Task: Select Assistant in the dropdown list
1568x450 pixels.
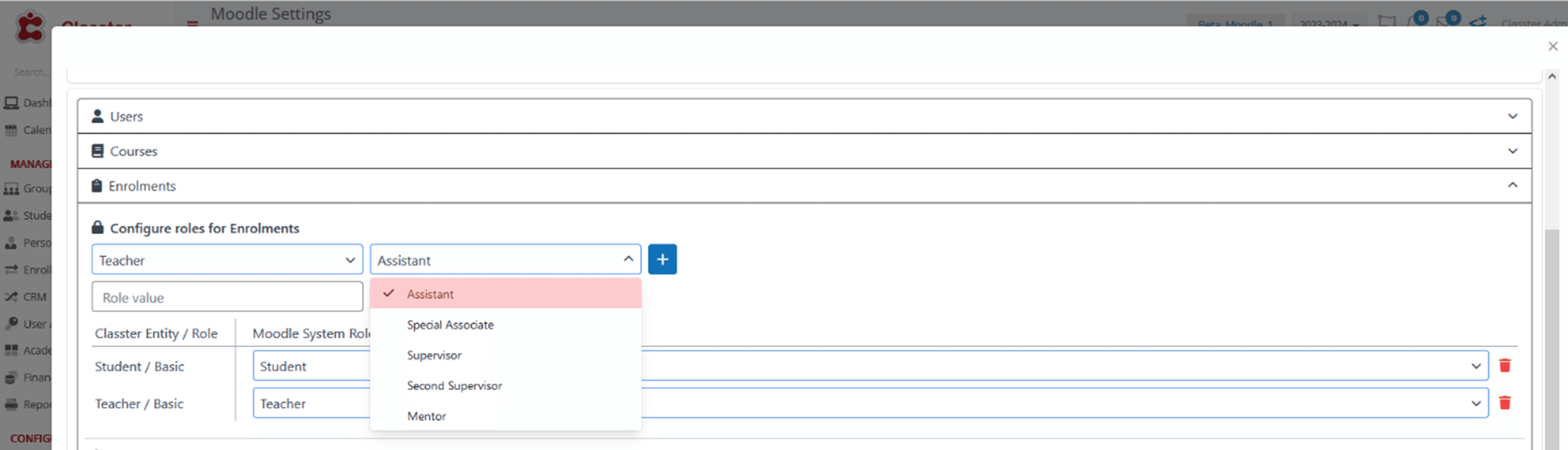Action: tap(505, 294)
